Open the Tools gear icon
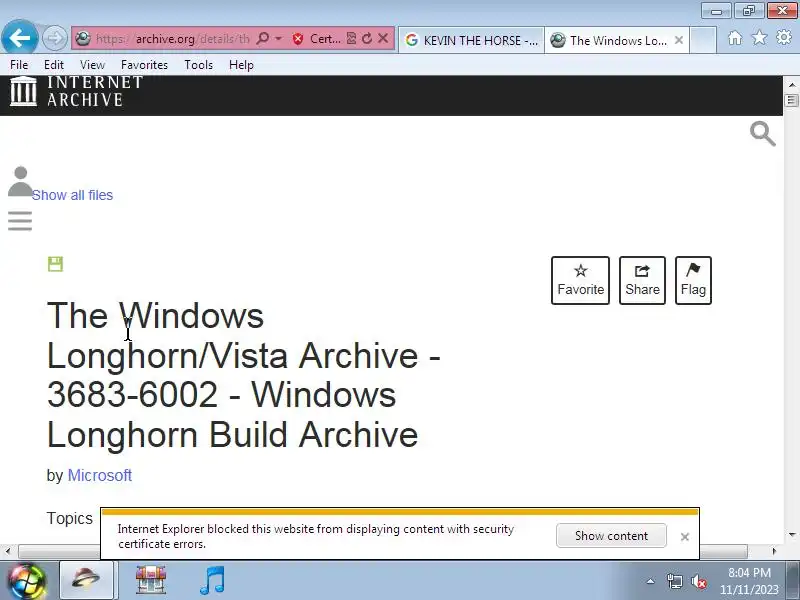This screenshot has height=600, width=800. pos(784,38)
